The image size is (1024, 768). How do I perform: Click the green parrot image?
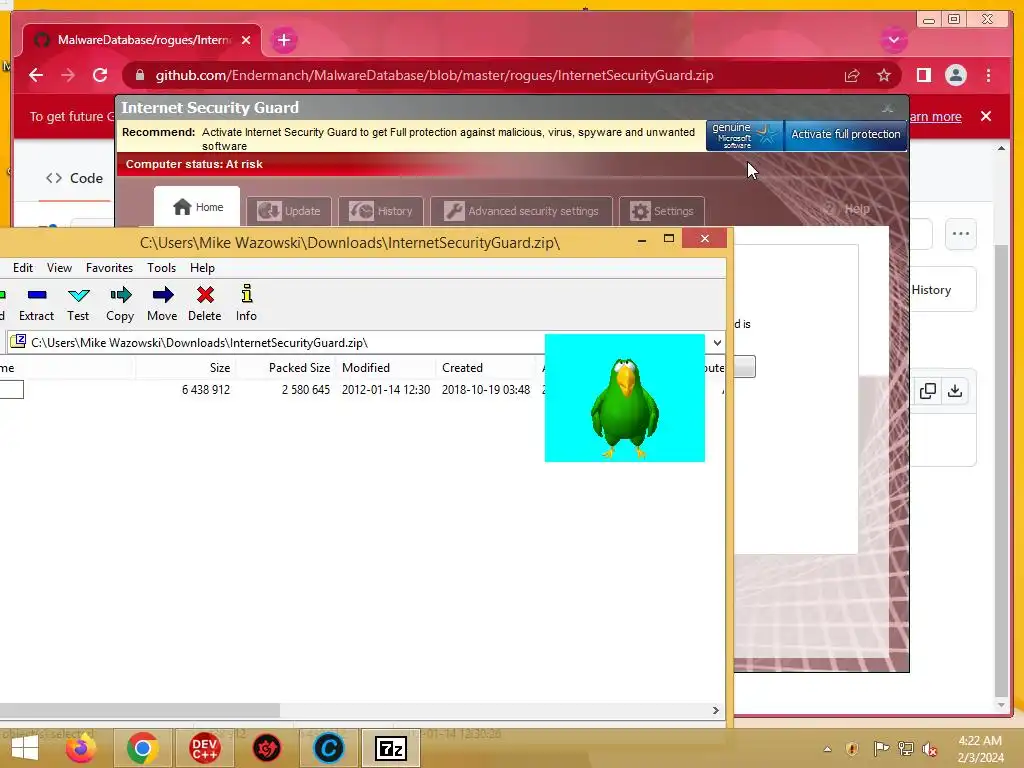tap(625, 398)
